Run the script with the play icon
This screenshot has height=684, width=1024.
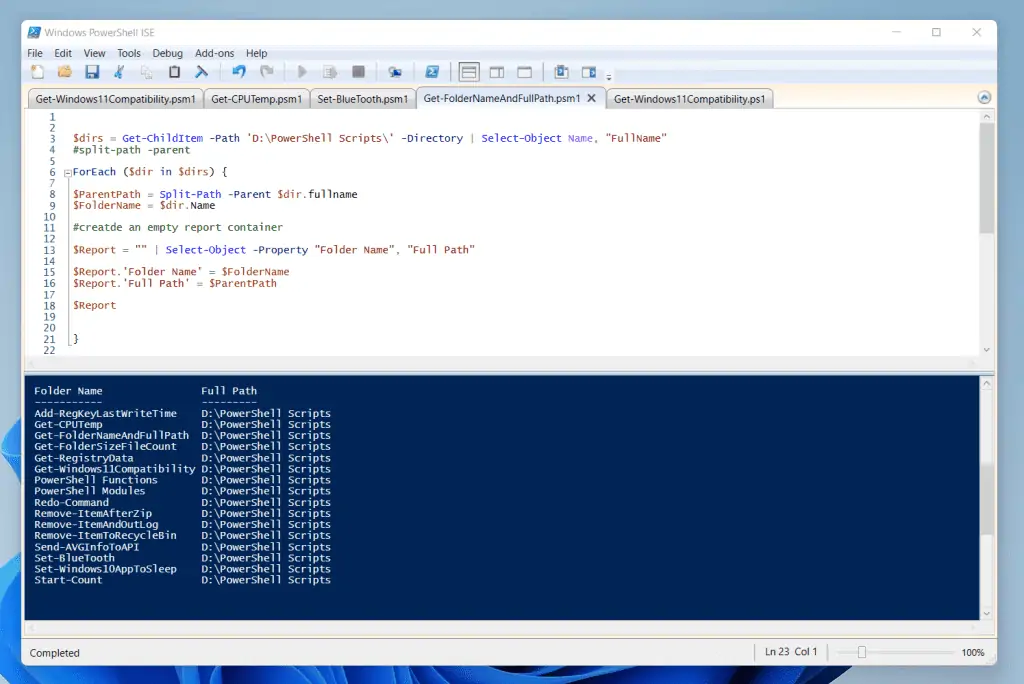pos(302,73)
